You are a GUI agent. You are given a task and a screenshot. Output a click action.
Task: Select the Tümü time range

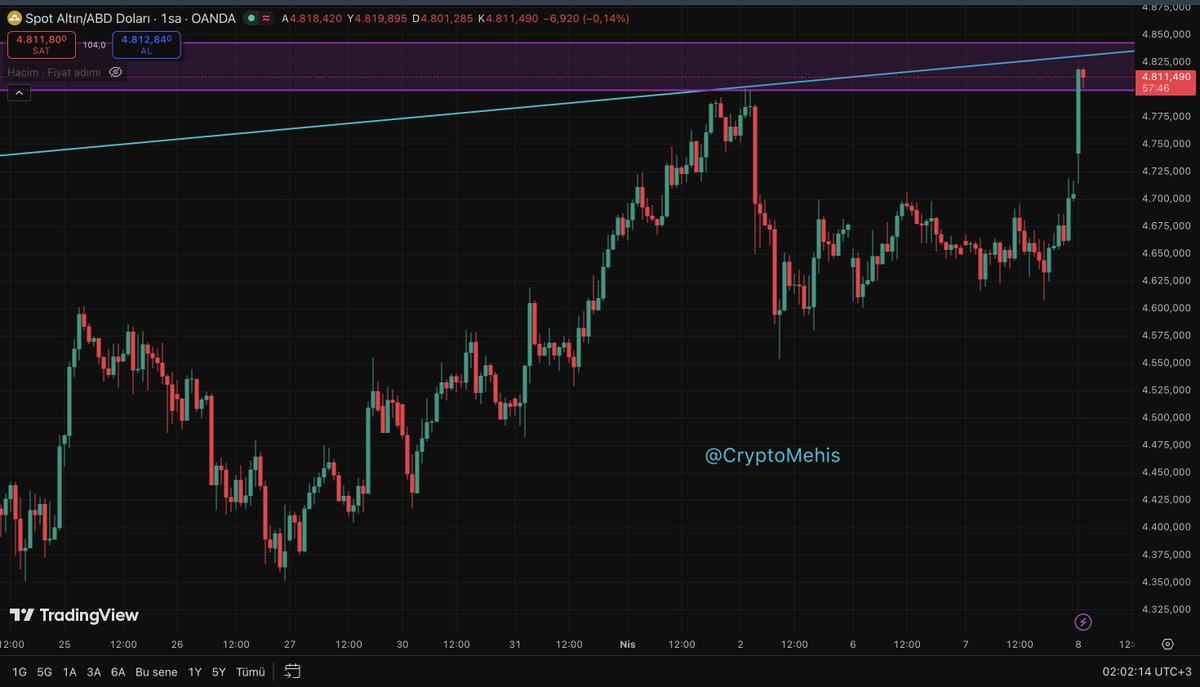pyautogui.click(x=249, y=672)
